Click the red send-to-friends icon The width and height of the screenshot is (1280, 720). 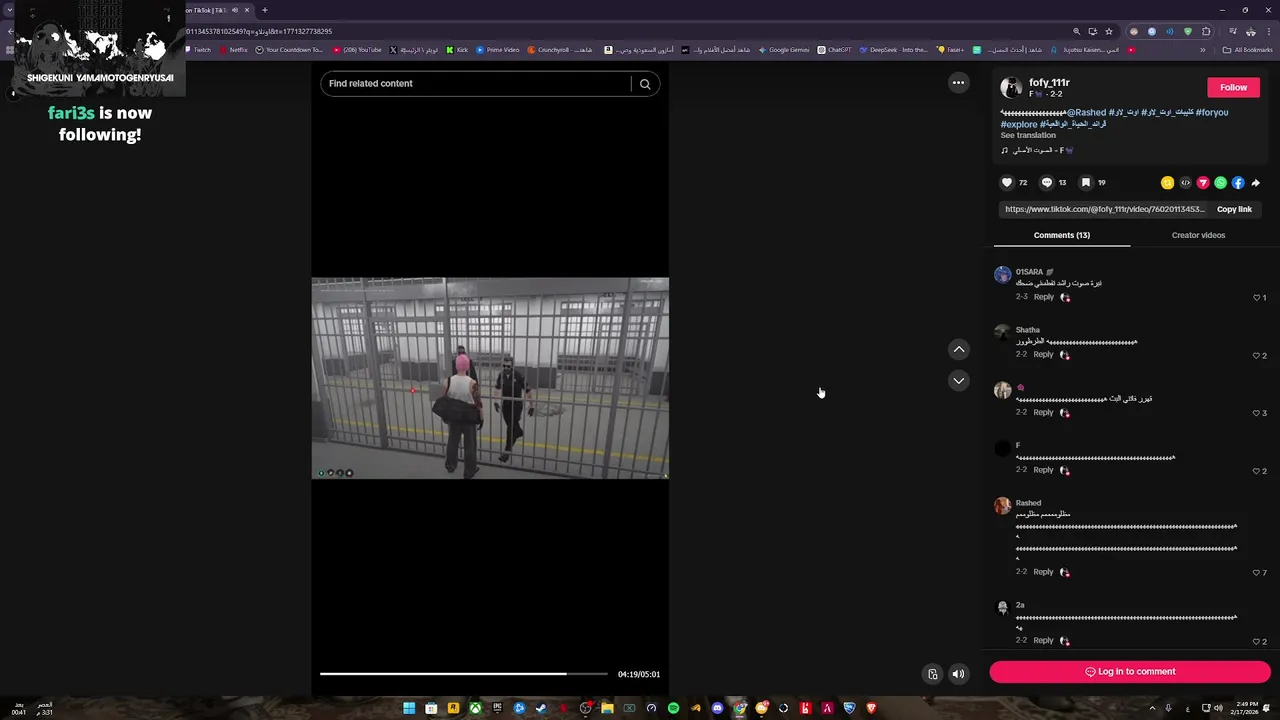(x=1203, y=183)
